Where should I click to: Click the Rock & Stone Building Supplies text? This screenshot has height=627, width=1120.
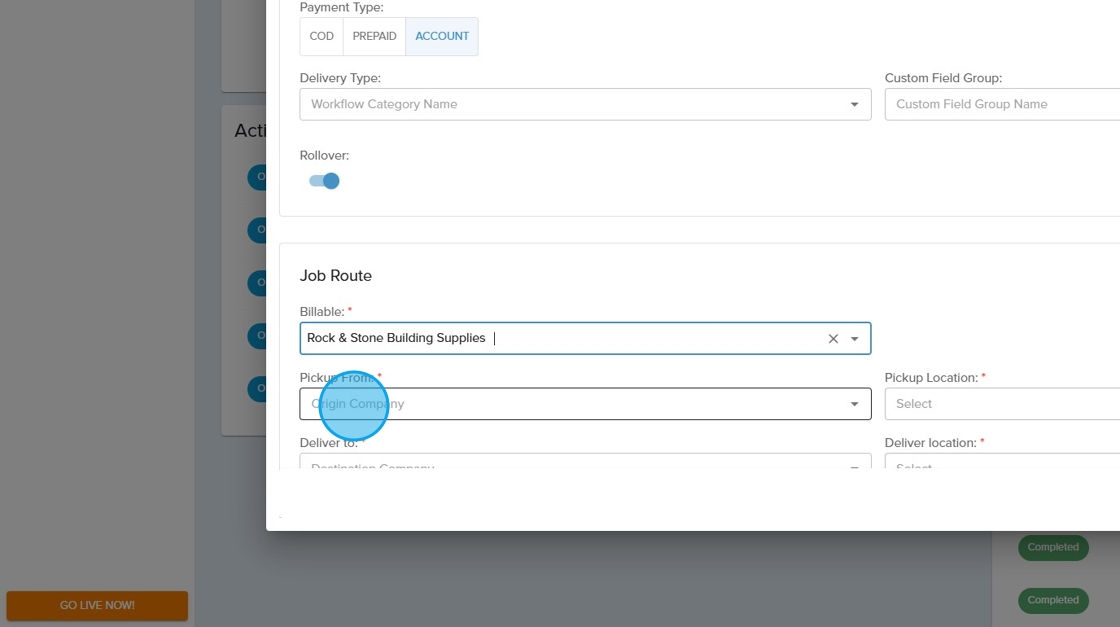pyautogui.click(x=396, y=338)
